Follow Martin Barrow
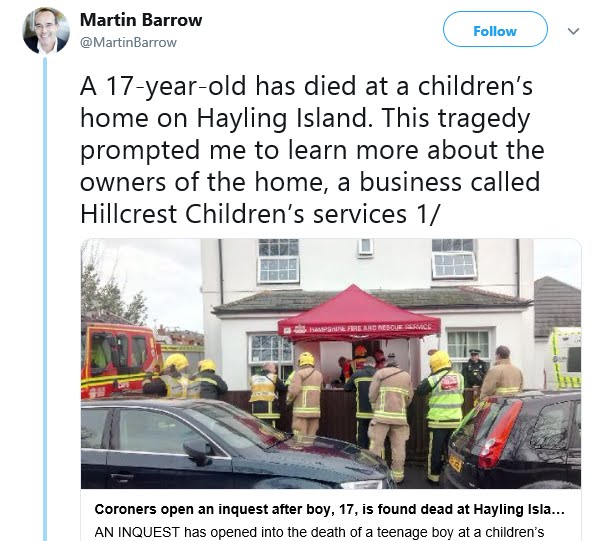Screen dimensions: 616x541 pyautogui.click(x=495, y=29)
